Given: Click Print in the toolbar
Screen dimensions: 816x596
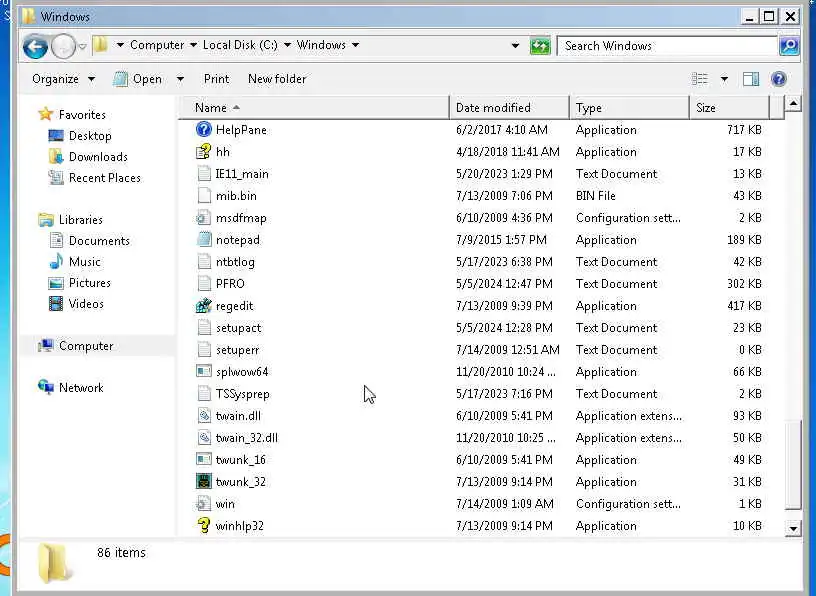Looking at the screenshot, I should tap(216, 79).
